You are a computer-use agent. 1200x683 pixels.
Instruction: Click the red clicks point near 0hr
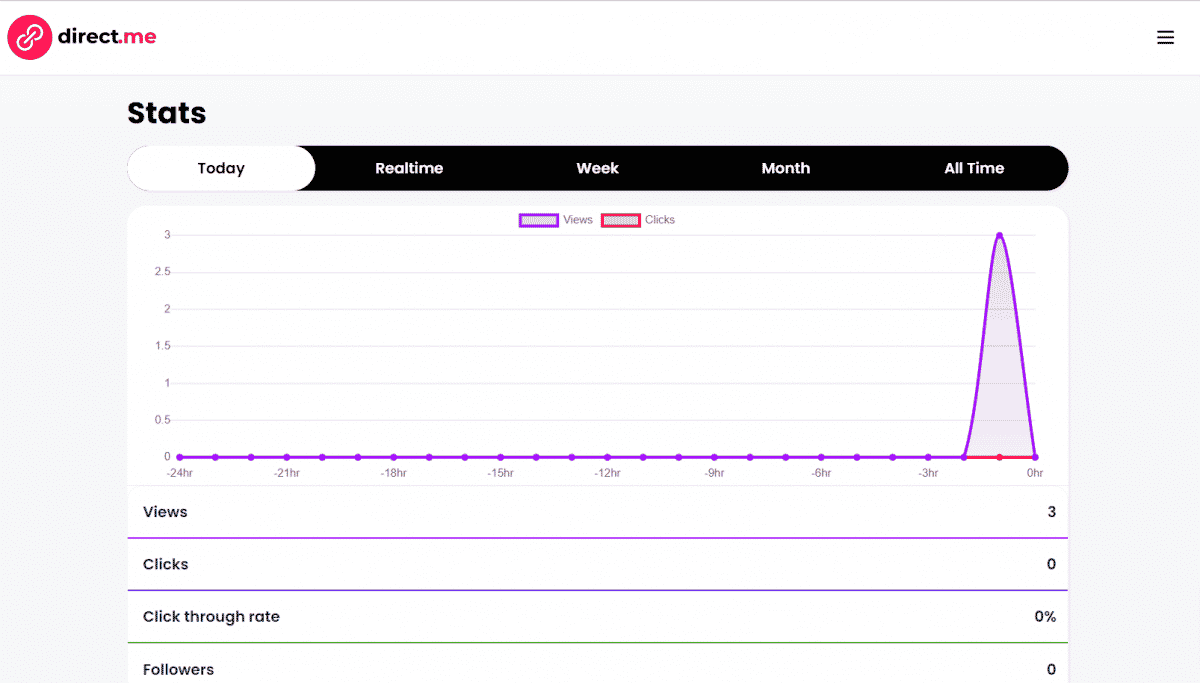click(1000, 456)
